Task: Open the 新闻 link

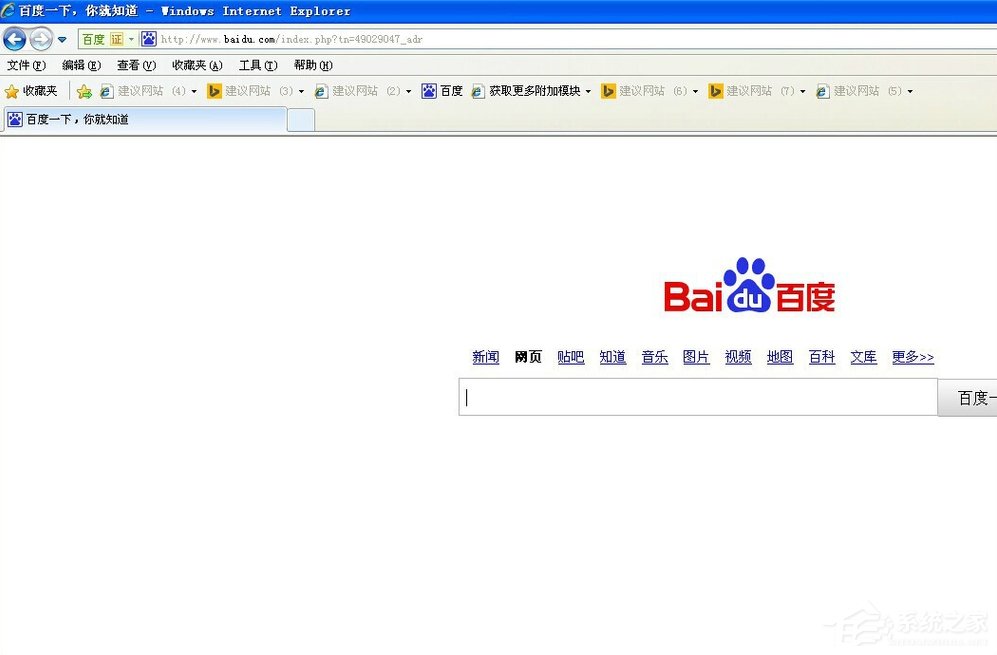Action: click(486, 357)
